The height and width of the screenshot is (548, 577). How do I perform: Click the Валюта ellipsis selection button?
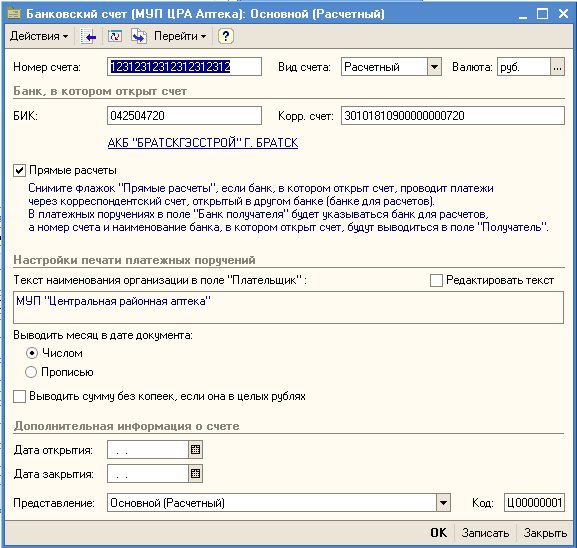point(557,67)
